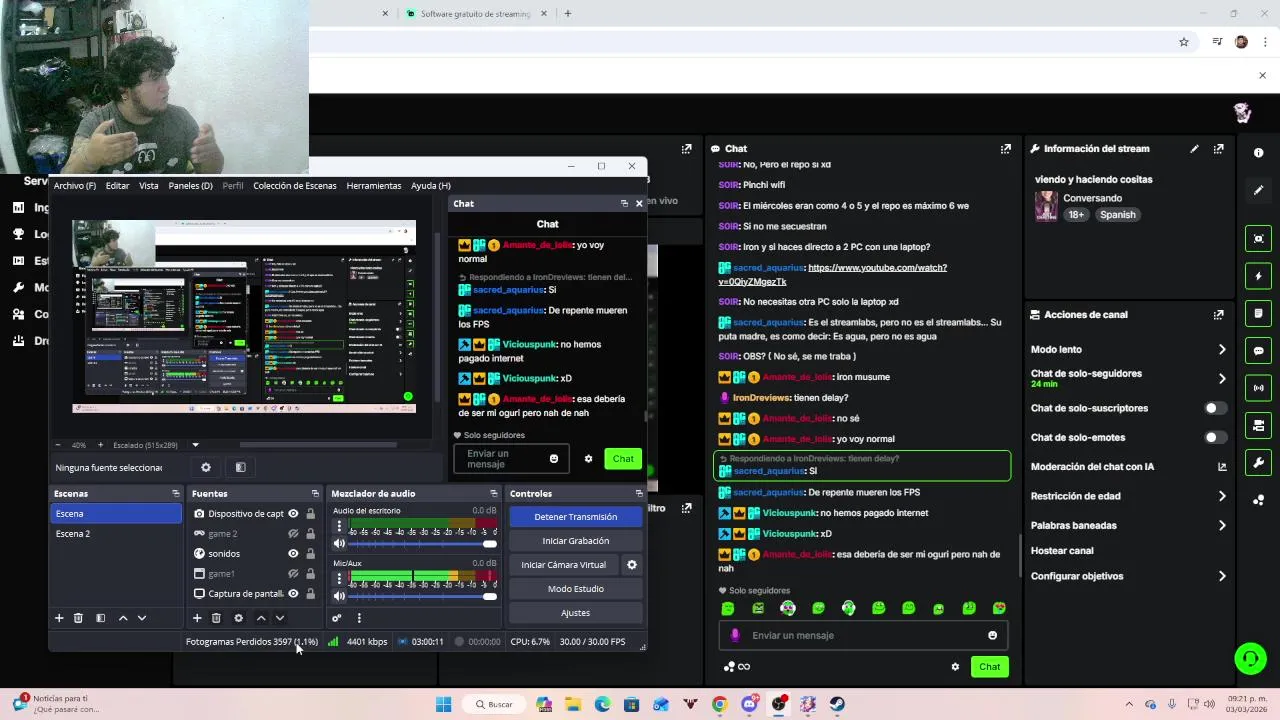Expand Palabras baneadas chevron
The image size is (1280, 720).
[1222, 525]
